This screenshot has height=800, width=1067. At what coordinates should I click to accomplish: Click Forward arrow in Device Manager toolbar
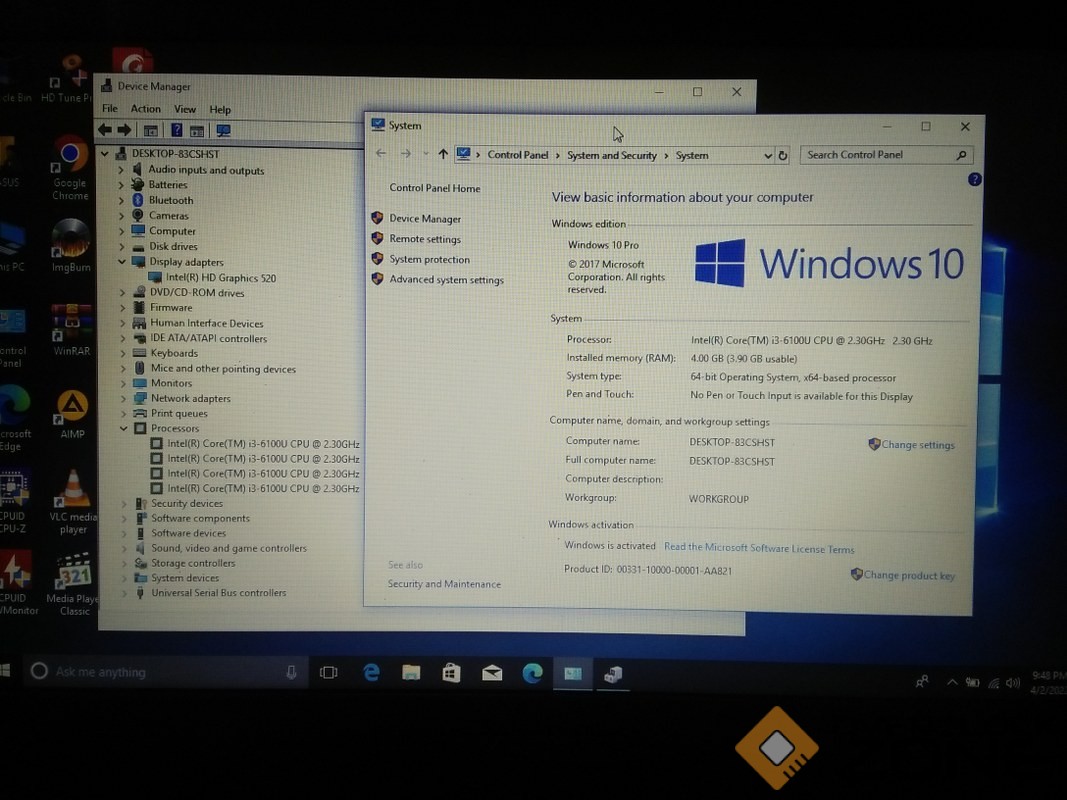click(x=124, y=130)
